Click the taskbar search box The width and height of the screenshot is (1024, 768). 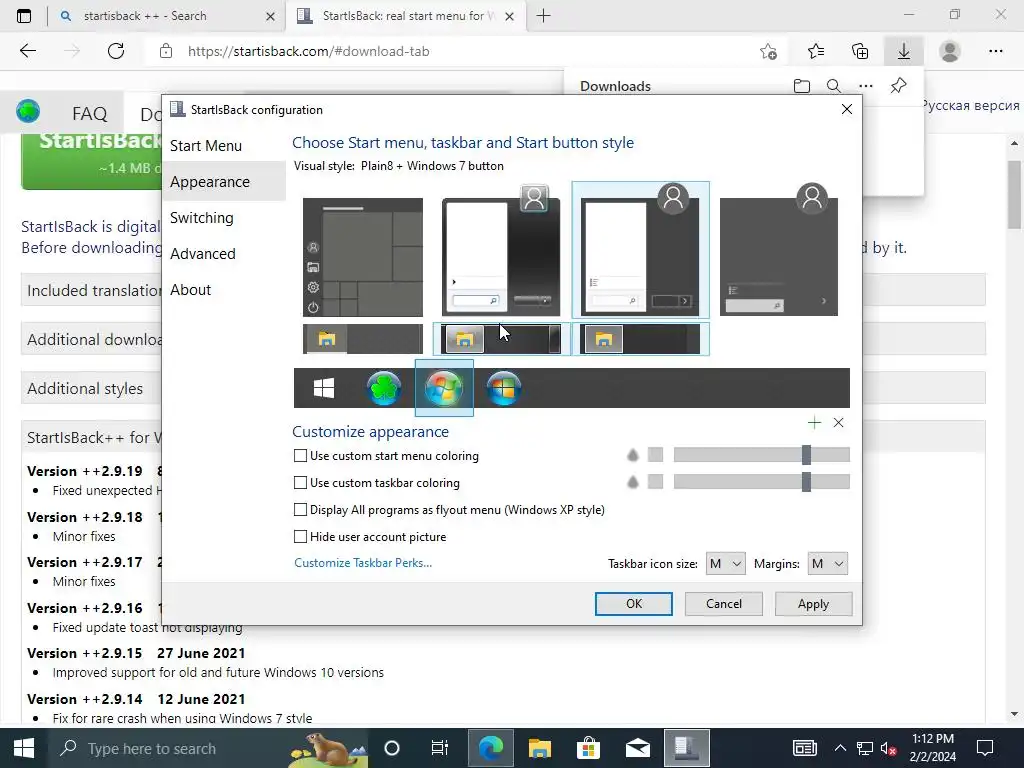click(x=208, y=748)
